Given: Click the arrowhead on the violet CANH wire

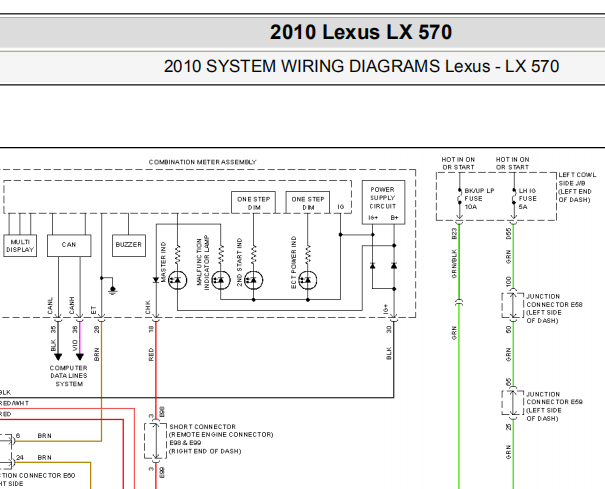Looking at the screenshot, I should [x=79, y=357].
